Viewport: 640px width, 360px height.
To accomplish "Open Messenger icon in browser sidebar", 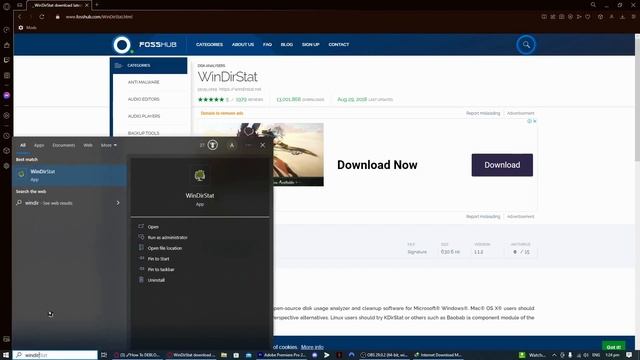I will 7,95.
